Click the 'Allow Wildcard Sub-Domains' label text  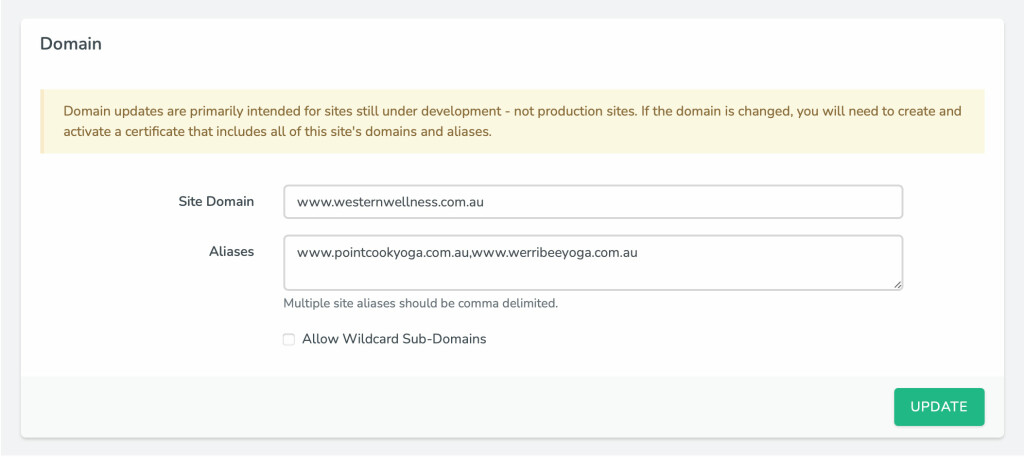pos(393,339)
